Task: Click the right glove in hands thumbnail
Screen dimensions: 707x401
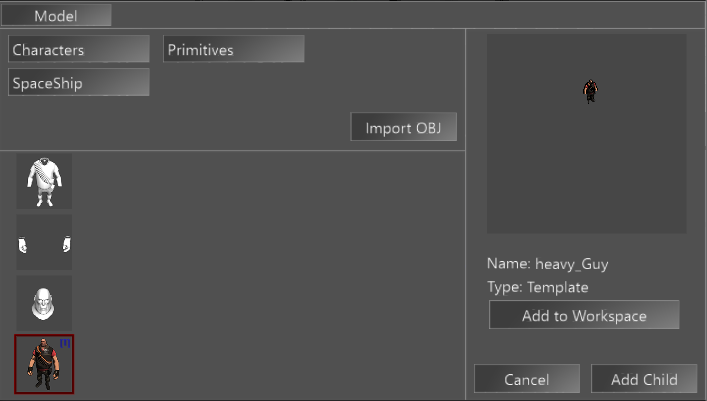Action: pos(66,244)
